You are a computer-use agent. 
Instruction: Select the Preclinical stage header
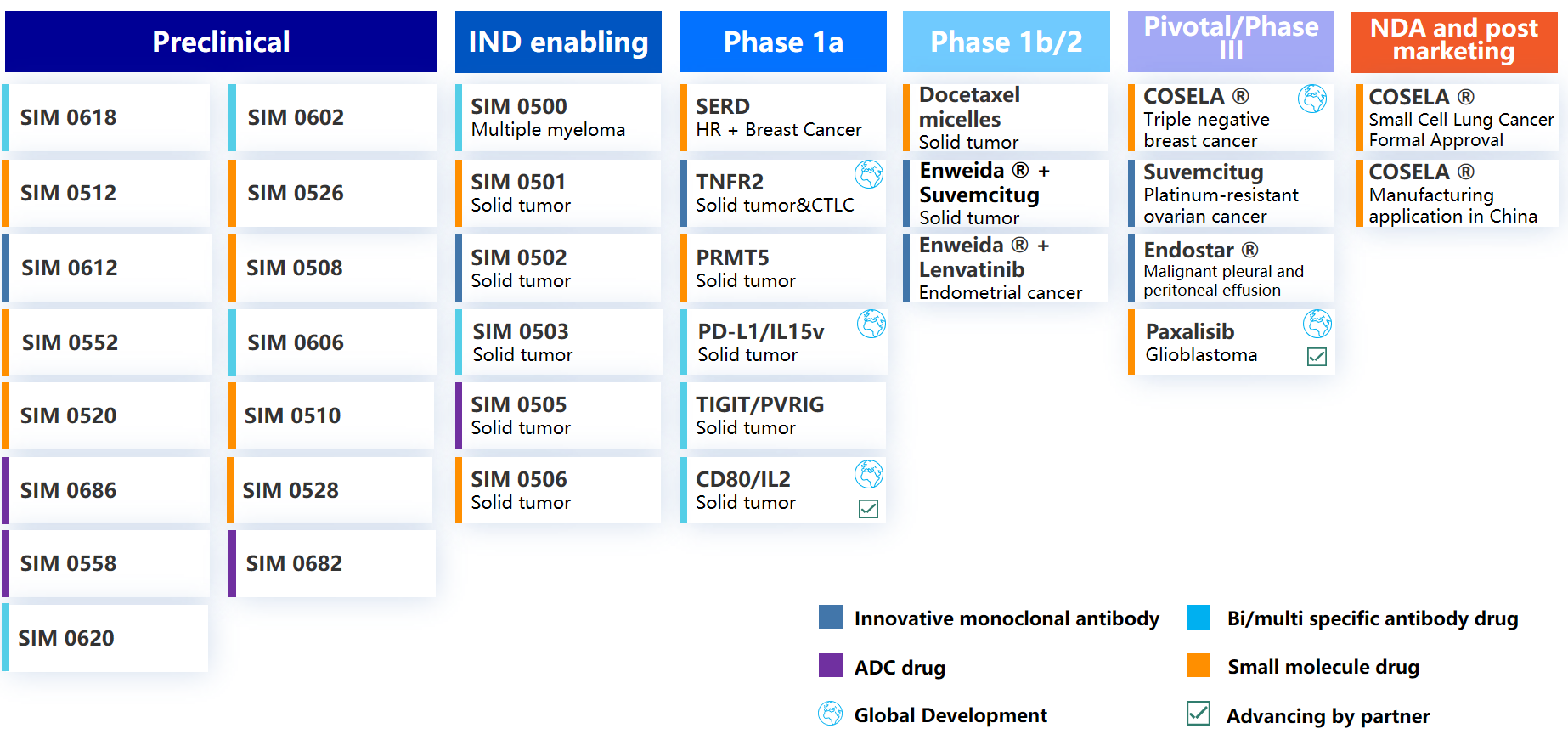221,42
